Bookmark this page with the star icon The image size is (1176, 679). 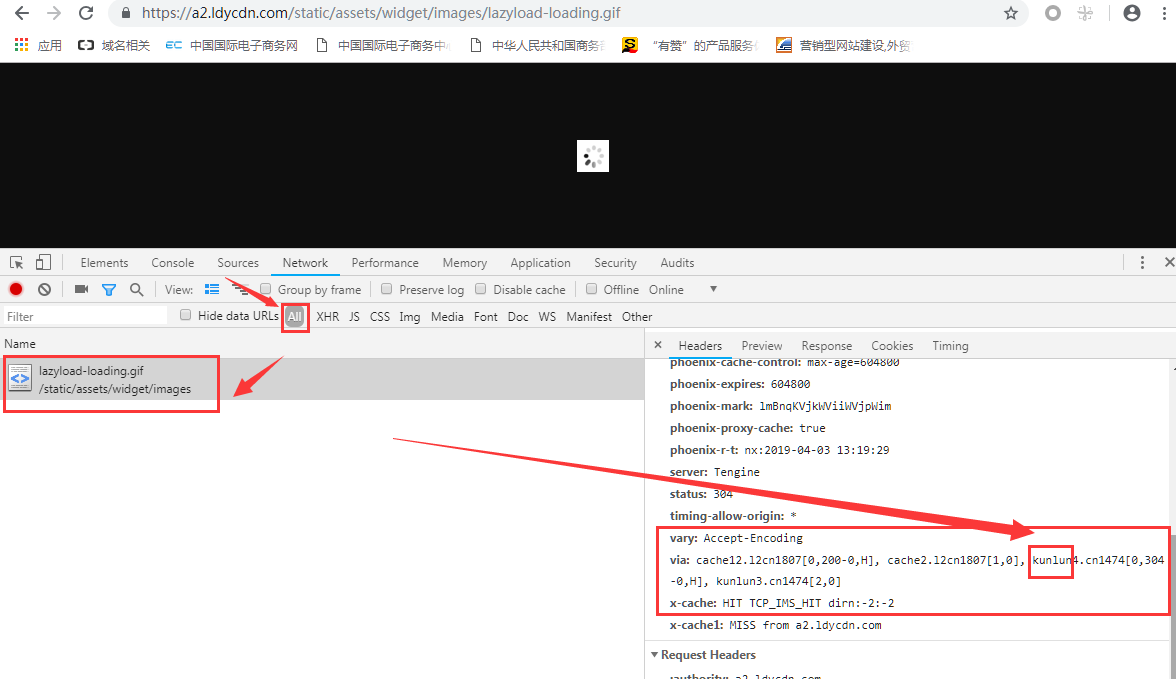[1011, 13]
